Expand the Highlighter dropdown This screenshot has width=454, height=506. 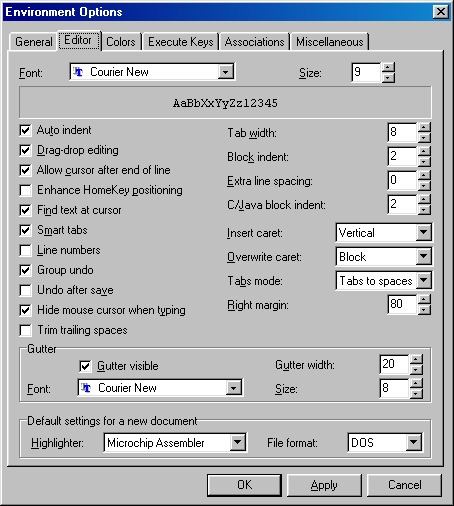[237, 442]
